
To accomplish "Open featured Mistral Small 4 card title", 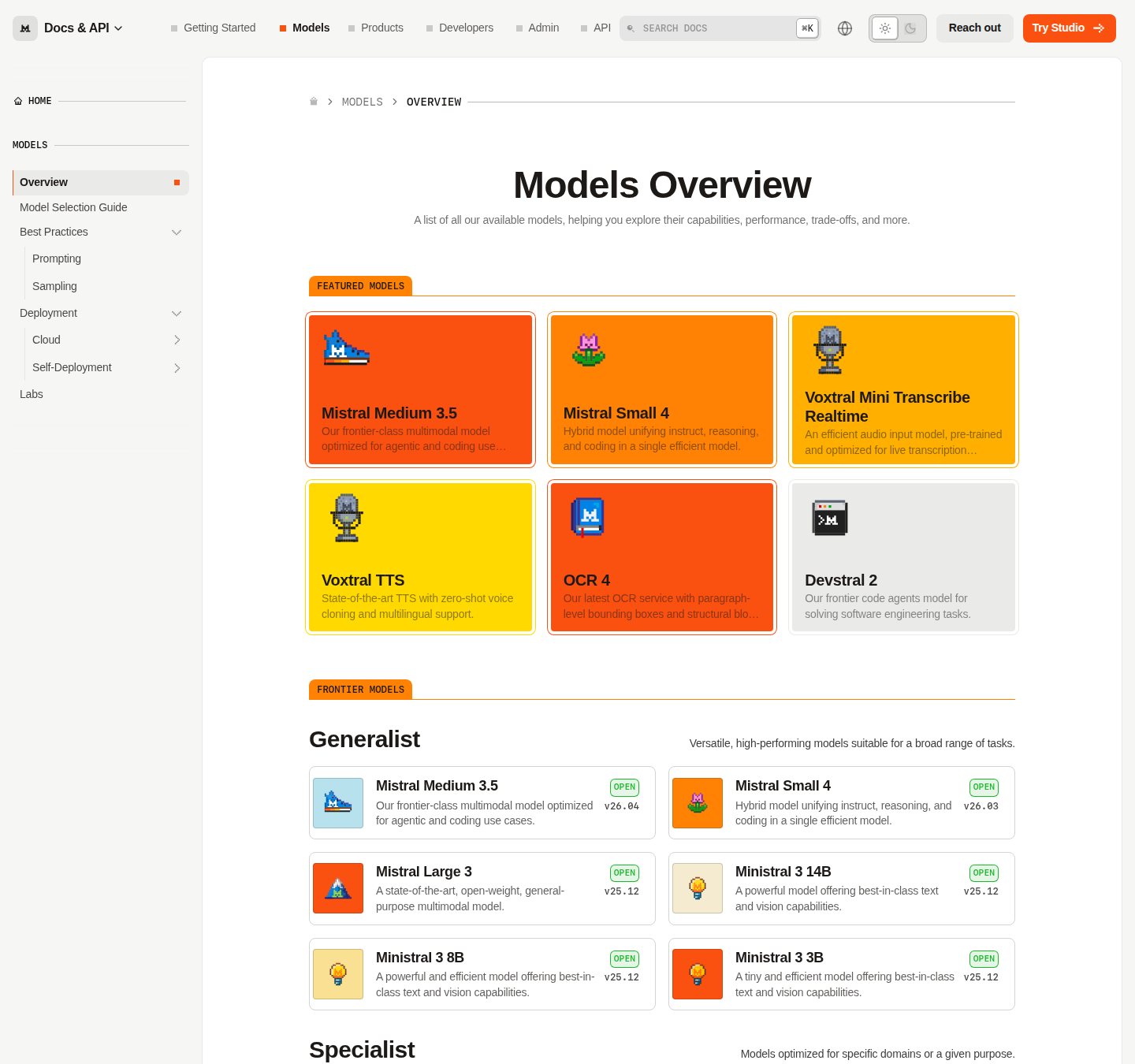I will (x=616, y=413).
